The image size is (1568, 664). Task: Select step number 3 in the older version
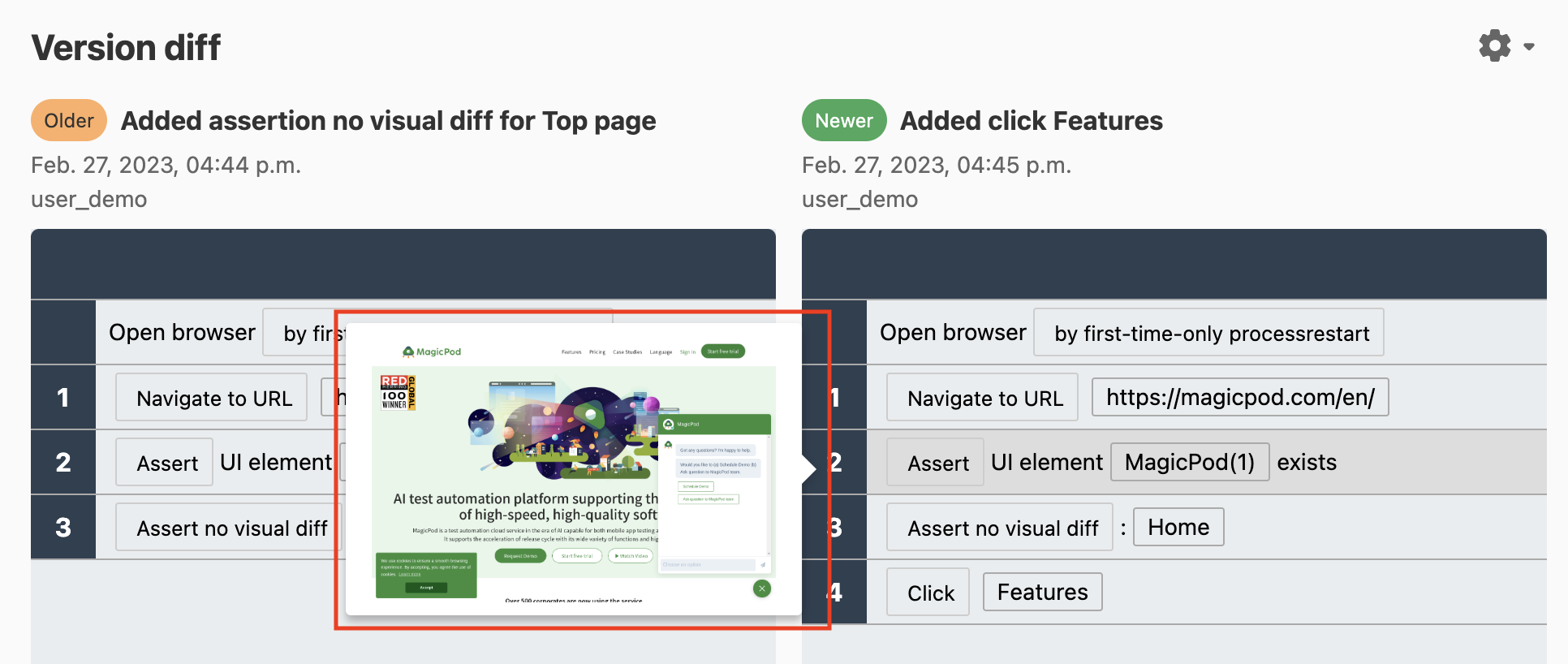(63, 527)
